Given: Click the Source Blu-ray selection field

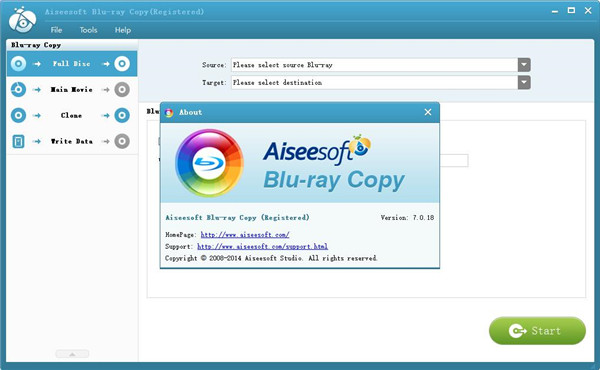Looking at the screenshot, I should click(x=374, y=65).
